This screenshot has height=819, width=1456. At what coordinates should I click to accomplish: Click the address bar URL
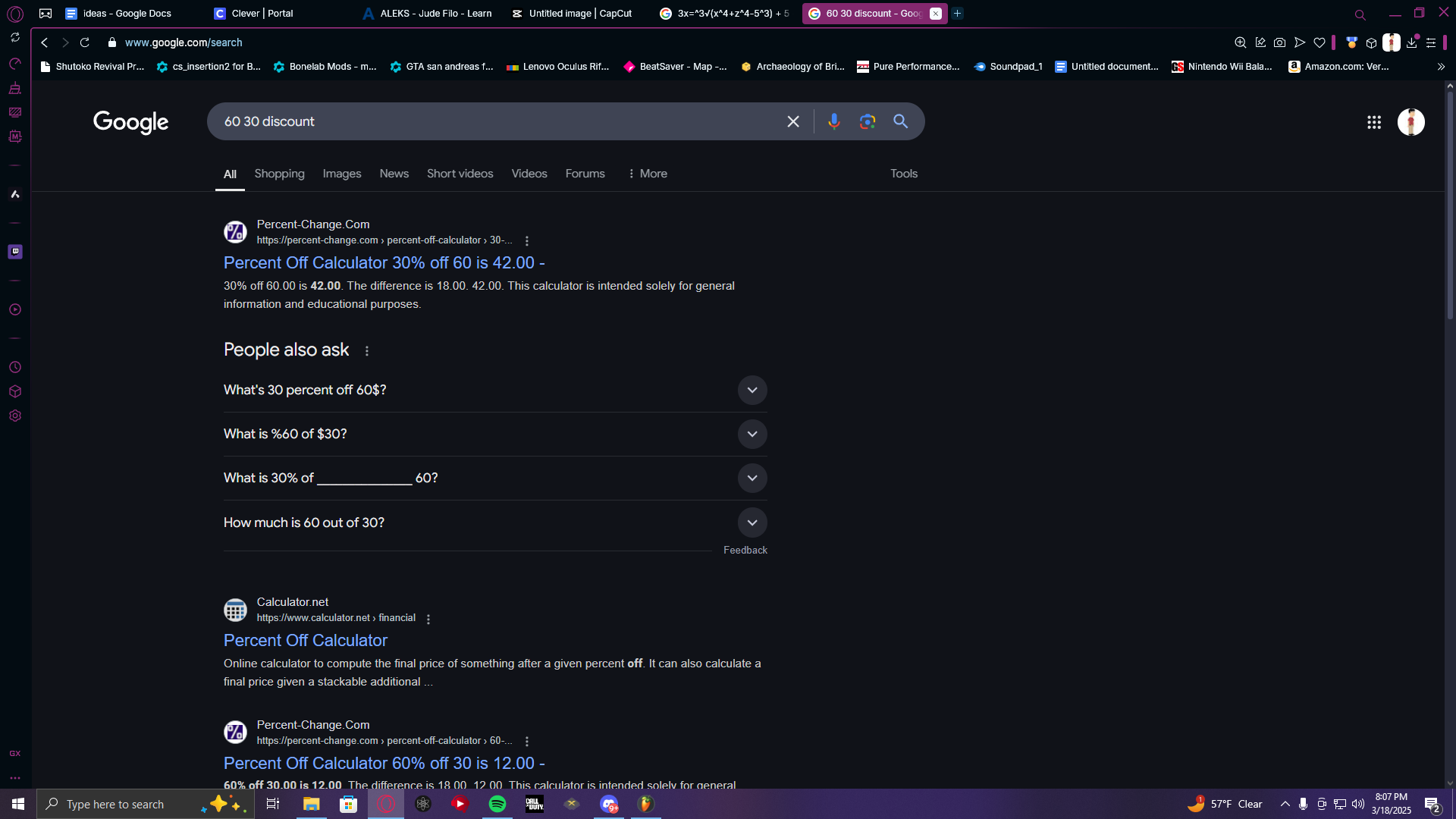(184, 42)
